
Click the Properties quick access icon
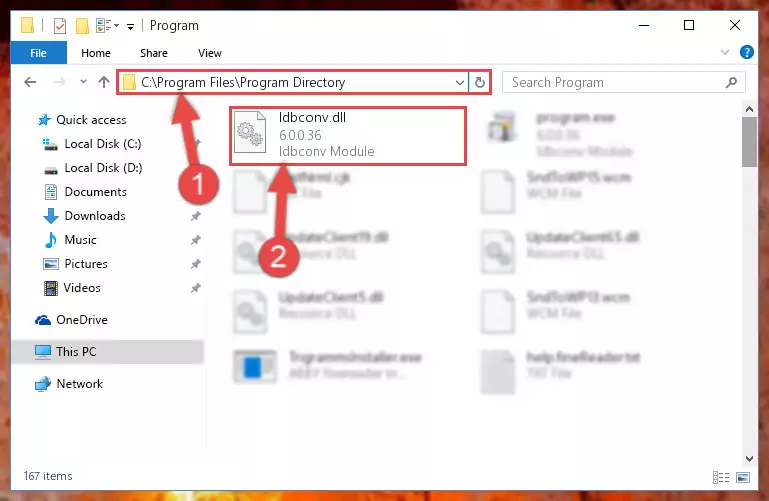tap(60, 25)
